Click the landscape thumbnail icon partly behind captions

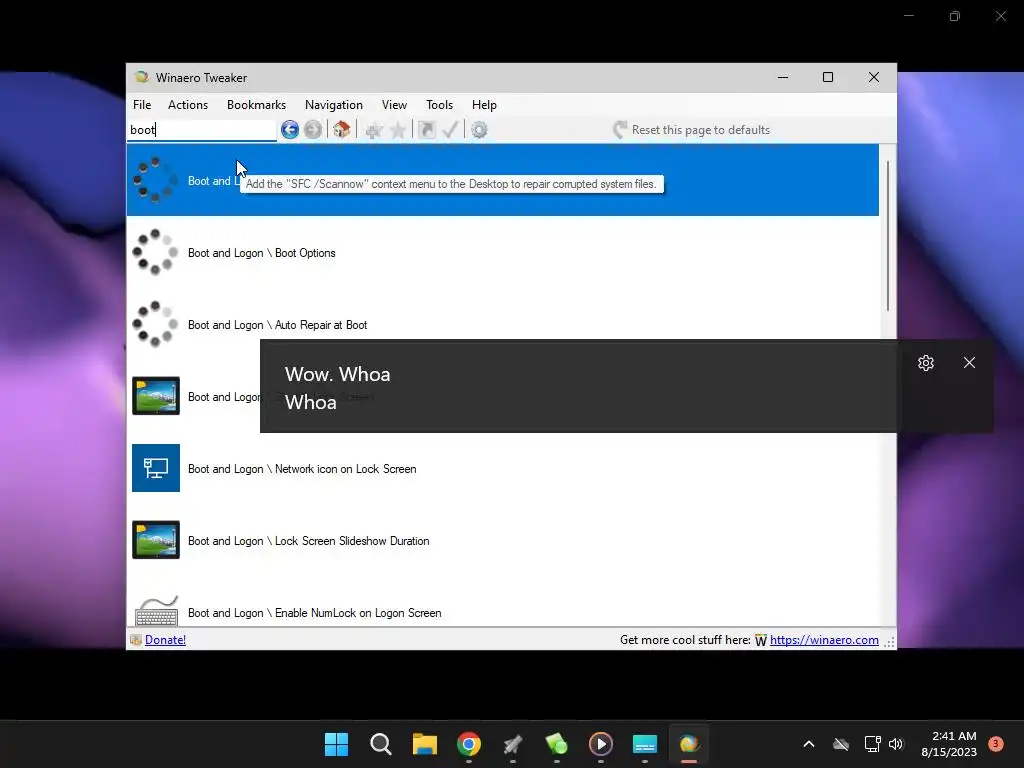pyautogui.click(x=155, y=396)
